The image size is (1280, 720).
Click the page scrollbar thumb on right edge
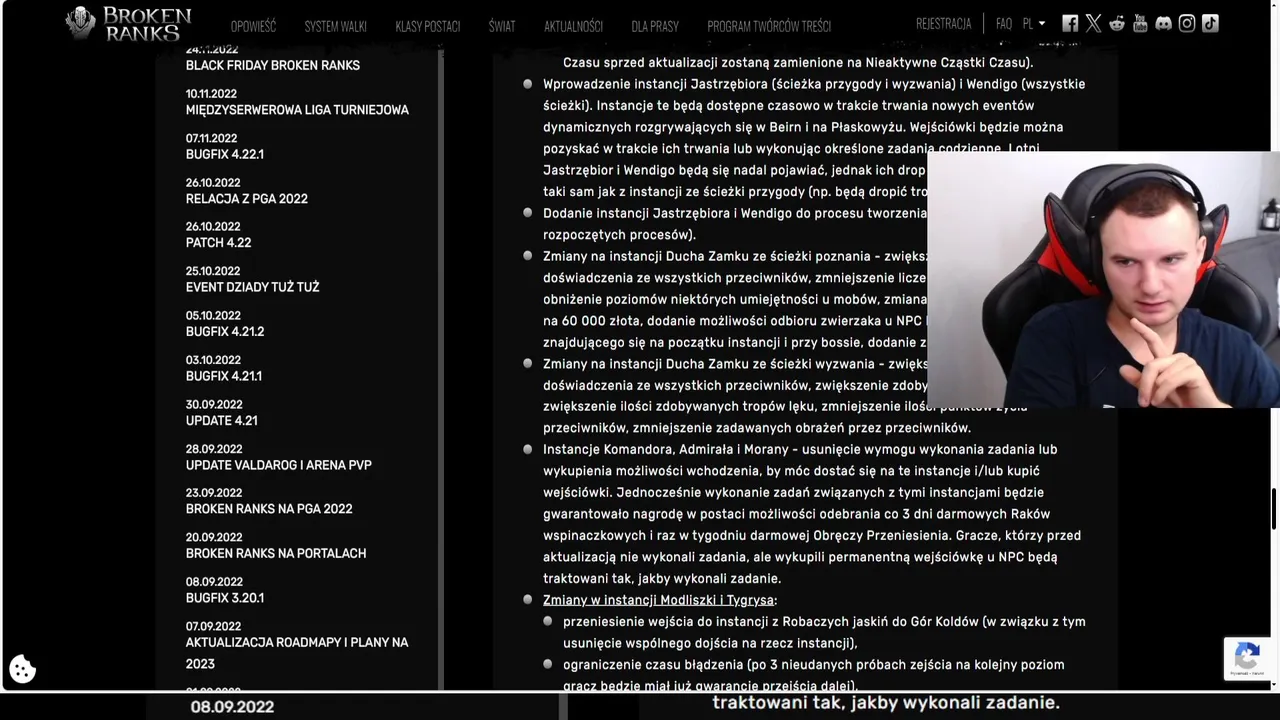pos(1274,509)
